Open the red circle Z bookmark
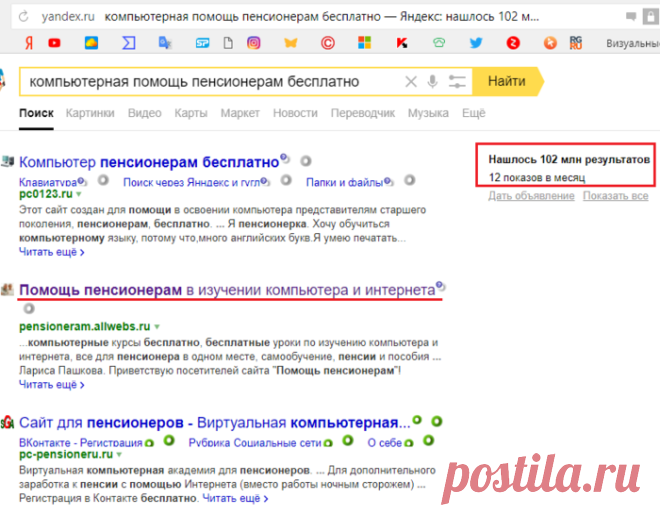This screenshot has width=660, height=515. click(x=513, y=42)
